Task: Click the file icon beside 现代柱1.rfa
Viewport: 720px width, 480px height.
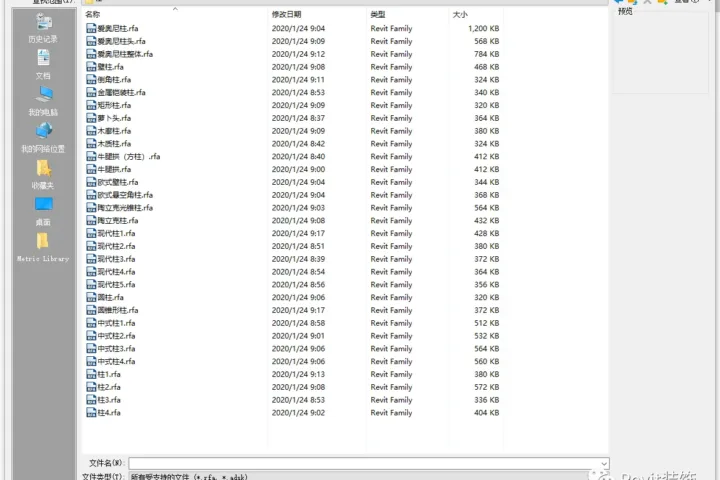Action: coord(91,233)
